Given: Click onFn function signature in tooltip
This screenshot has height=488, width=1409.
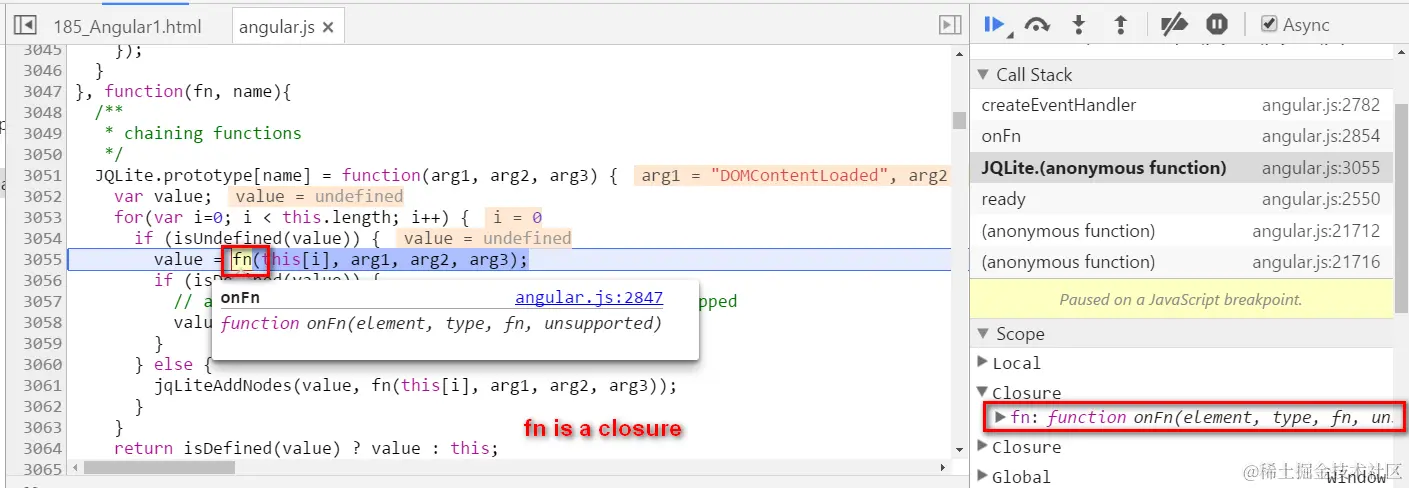Looking at the screenshot, I should click(441, 323).
